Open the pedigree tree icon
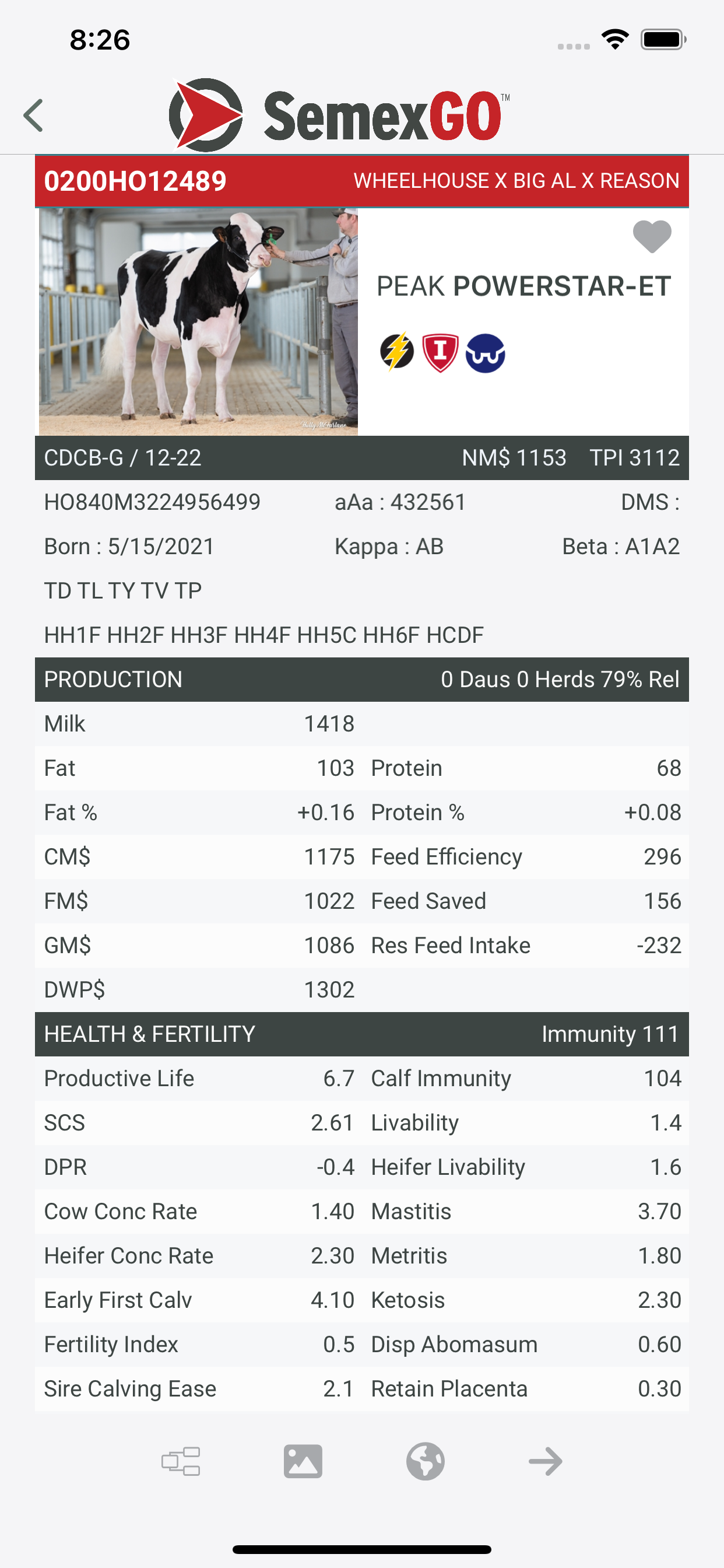The height and width of the screenshot is (1568, 724). (181, 1461)
